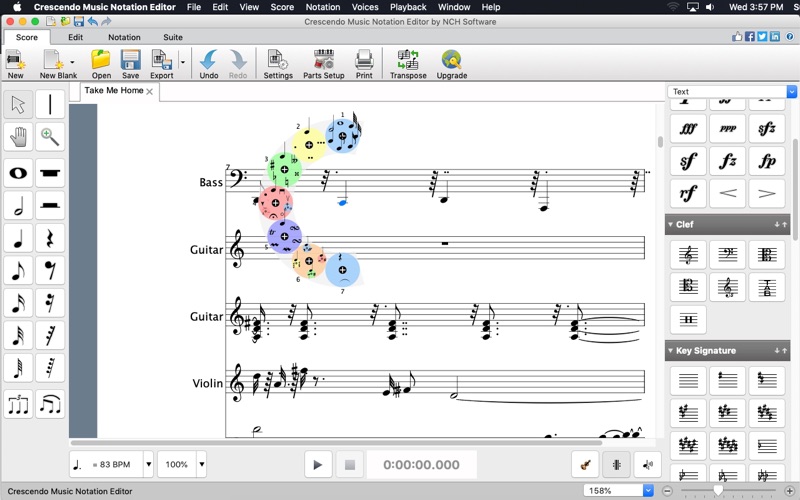Open Parts Setup
The height and width of the screenshot is (500, 800).
coord(323,64)
